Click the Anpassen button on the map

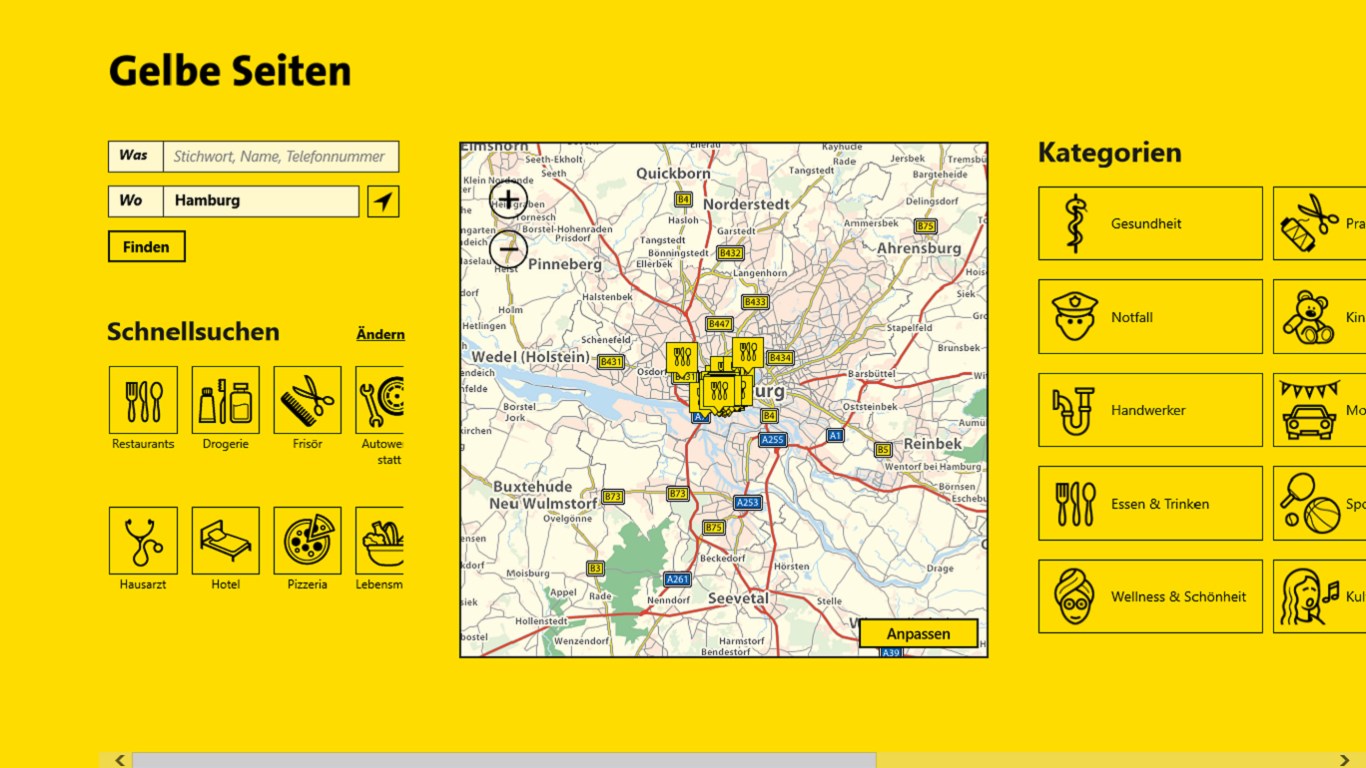(x=918, y=634)
